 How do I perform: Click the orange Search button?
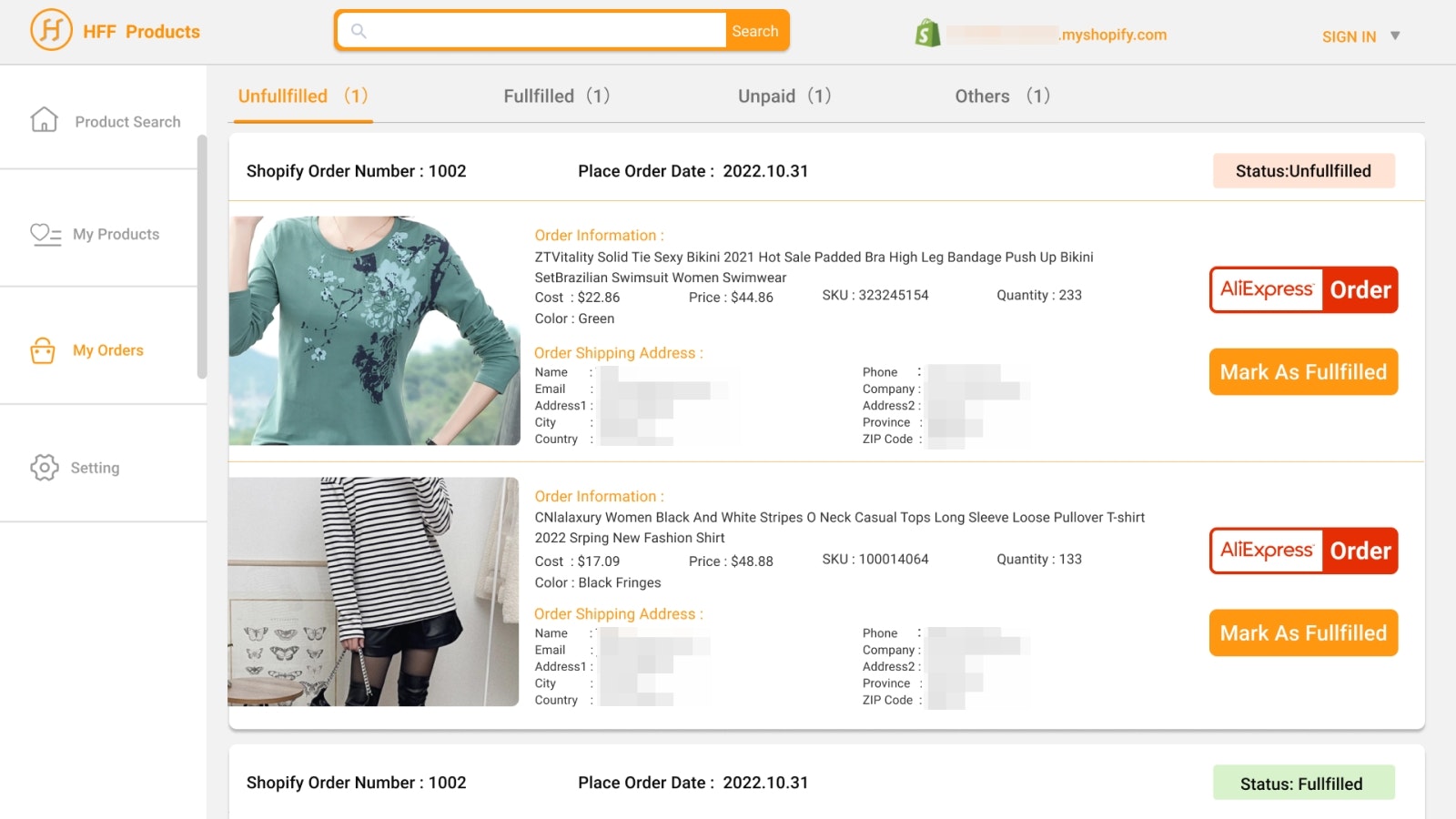pos(755,30)
